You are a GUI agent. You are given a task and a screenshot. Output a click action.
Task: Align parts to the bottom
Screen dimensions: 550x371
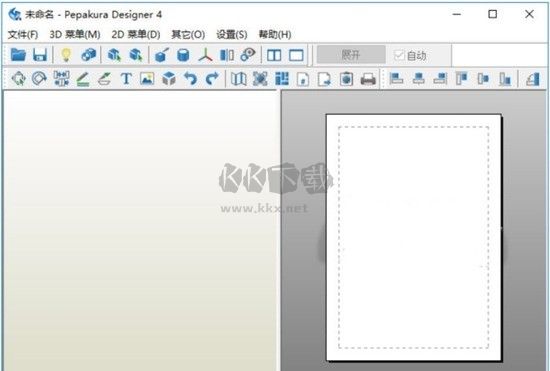coord(505,79)
